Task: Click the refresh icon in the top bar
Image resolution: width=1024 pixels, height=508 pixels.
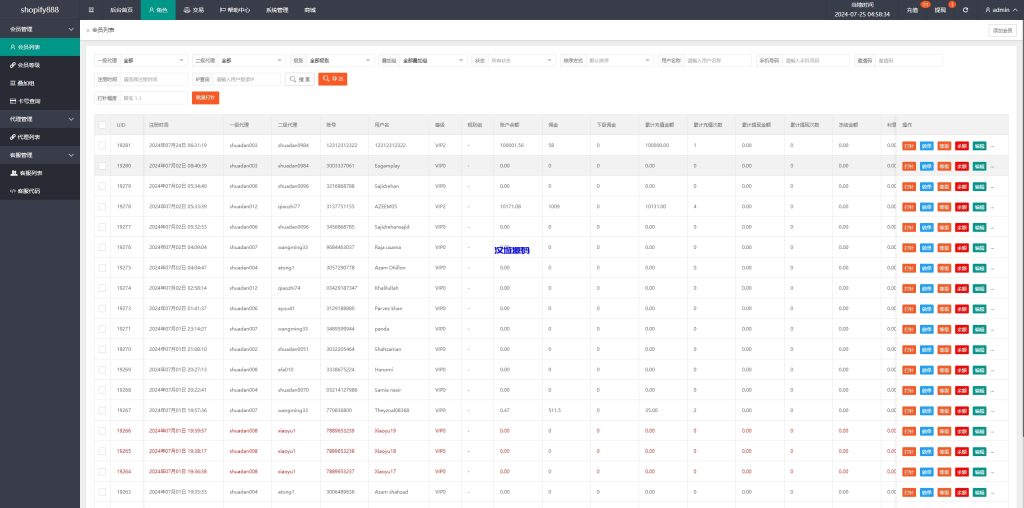Action: (x=965, y=10)
